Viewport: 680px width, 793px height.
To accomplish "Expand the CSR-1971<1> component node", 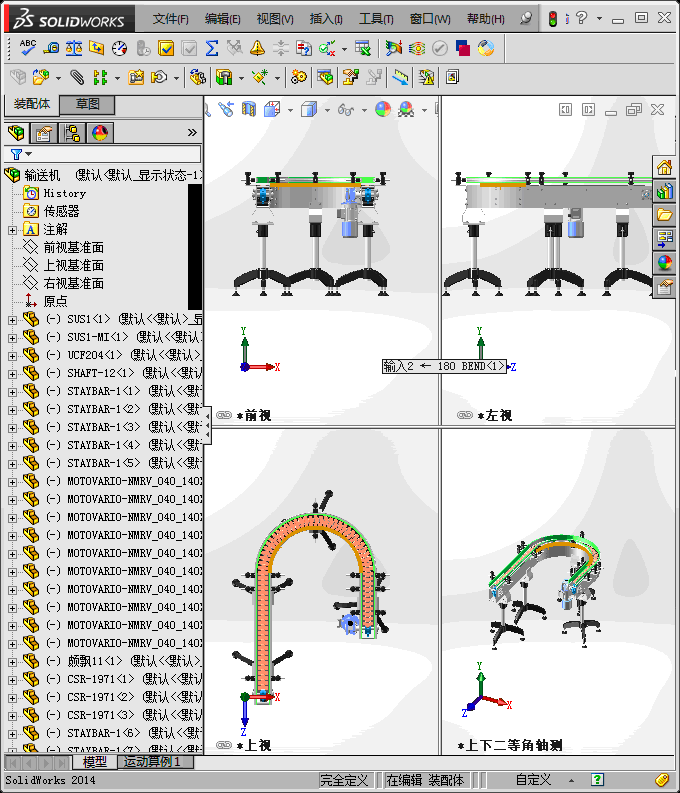I will click(12, 680).
